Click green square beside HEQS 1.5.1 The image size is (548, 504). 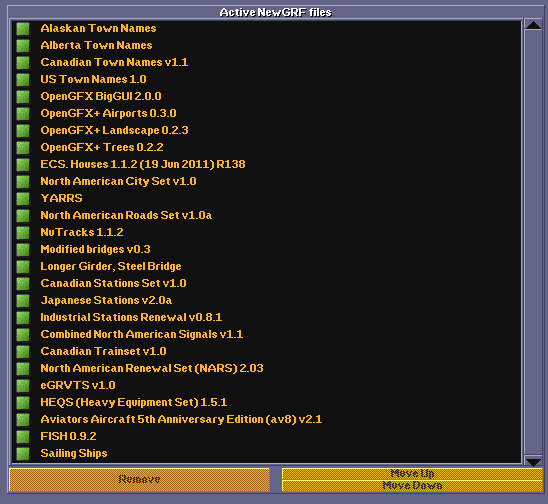point(23,403)
